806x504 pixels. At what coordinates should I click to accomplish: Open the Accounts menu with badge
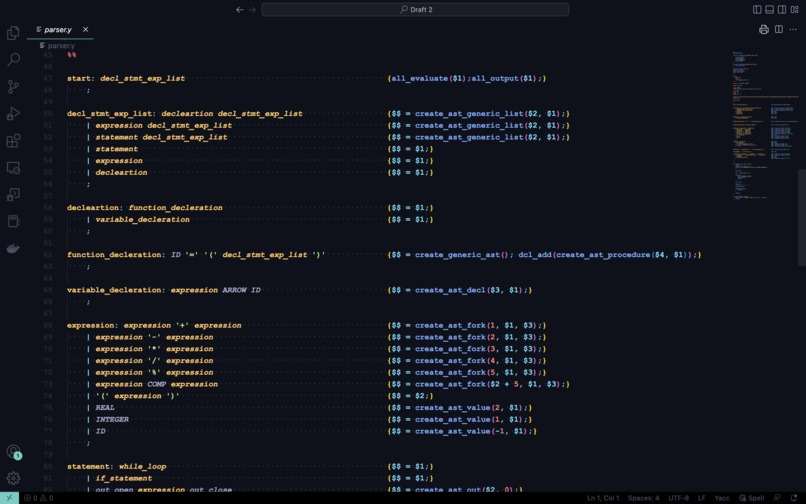point(13,452)
